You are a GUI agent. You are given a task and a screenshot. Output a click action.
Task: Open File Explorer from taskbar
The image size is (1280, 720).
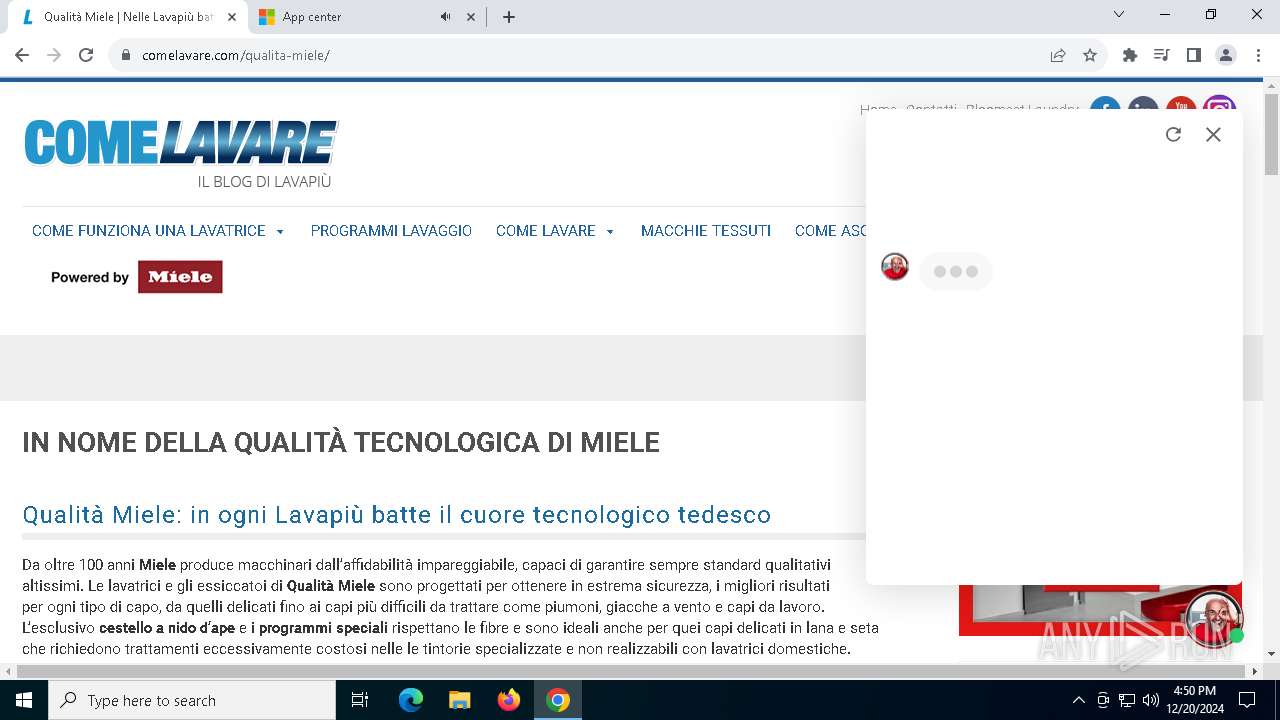coord(459,700)
